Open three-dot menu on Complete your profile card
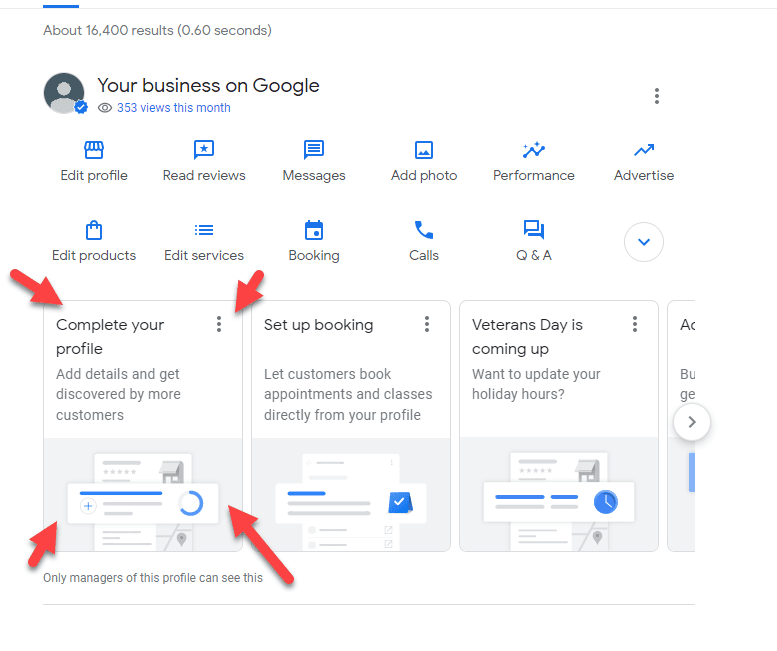This screenshot has height=651, width=777. tap(219, 324)
